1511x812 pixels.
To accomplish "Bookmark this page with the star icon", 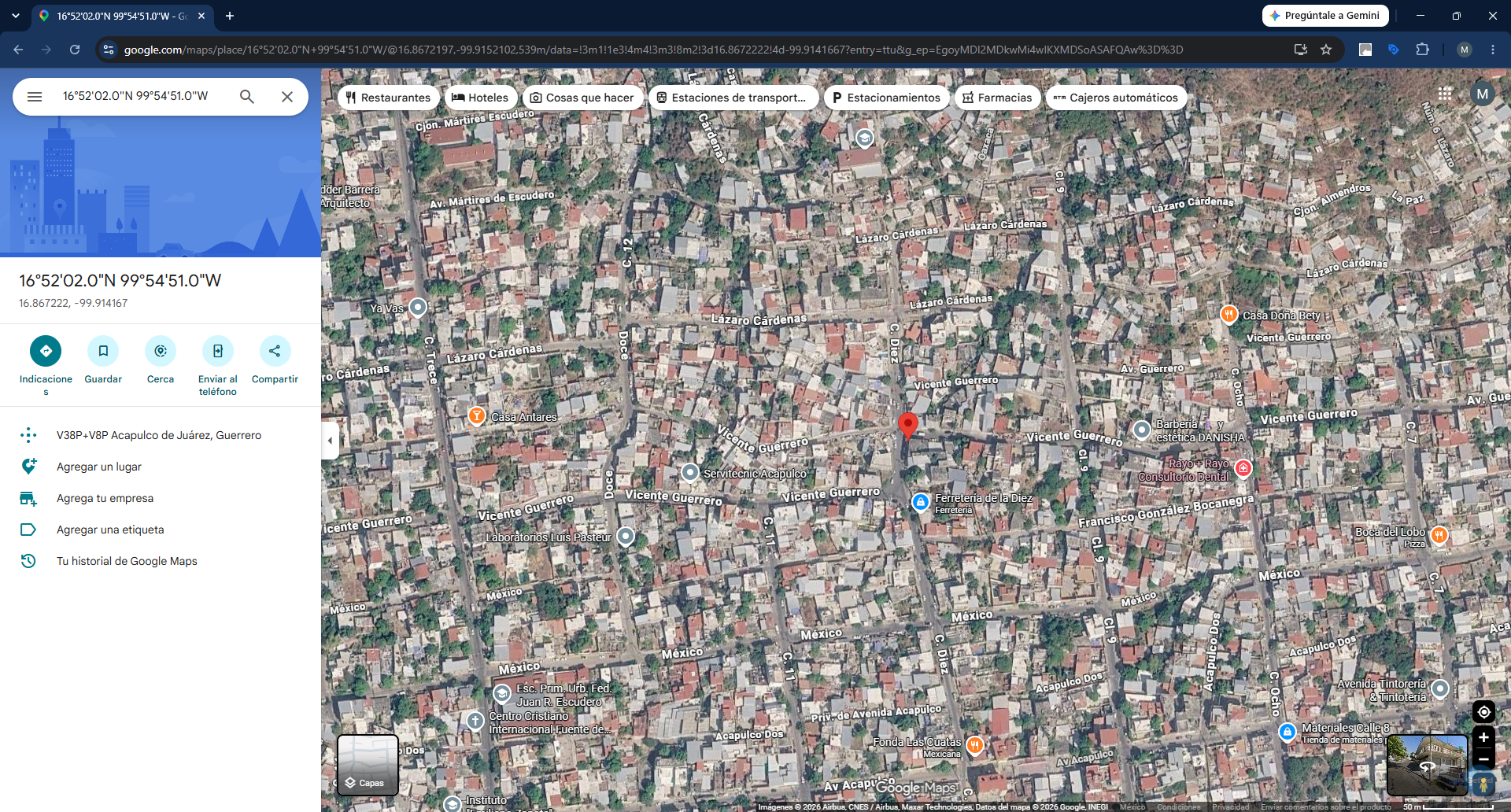I will click(x=1326, y=50).
